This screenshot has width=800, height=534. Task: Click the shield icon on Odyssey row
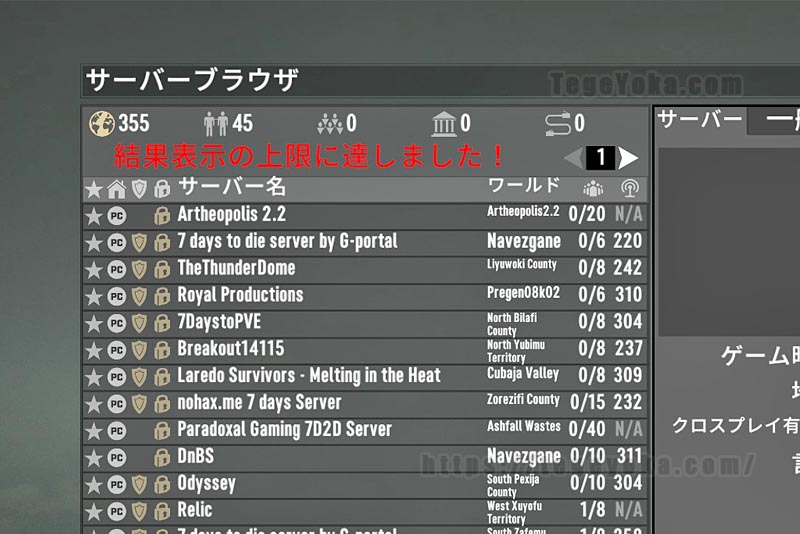pos(139,485)
